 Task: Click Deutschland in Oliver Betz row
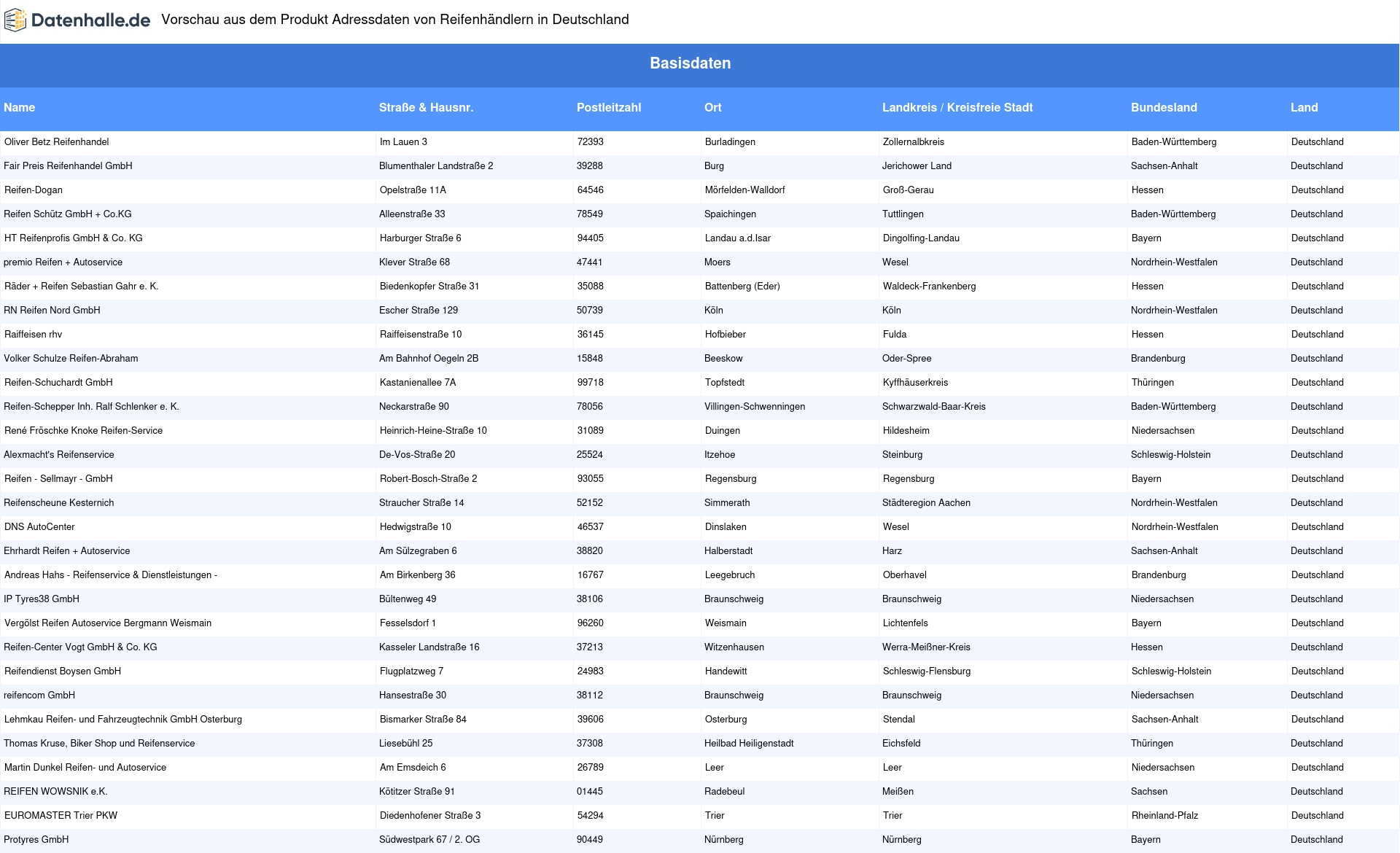1318,141
